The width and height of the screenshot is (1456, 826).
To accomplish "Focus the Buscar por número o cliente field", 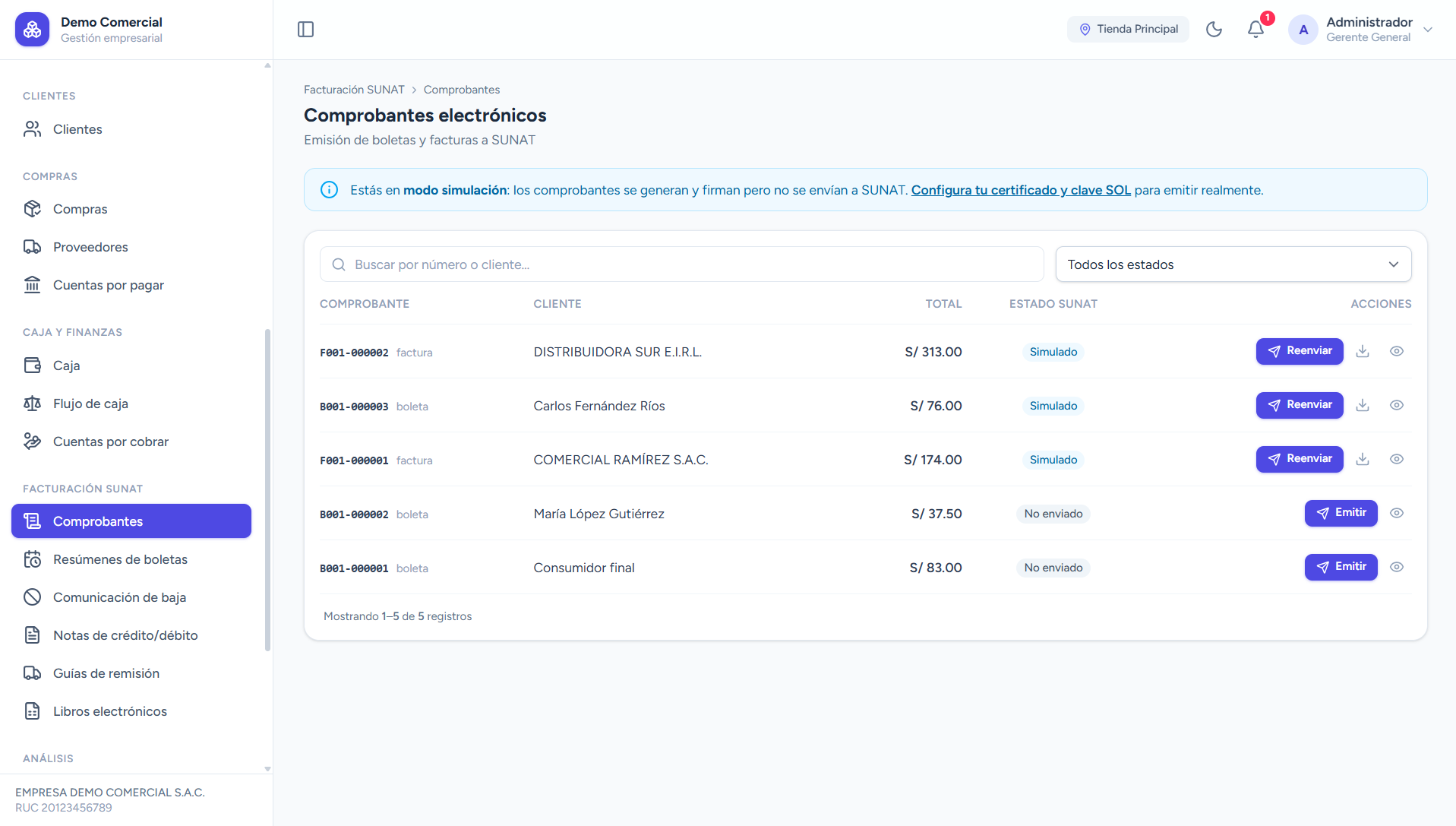I will coord(681,264).
